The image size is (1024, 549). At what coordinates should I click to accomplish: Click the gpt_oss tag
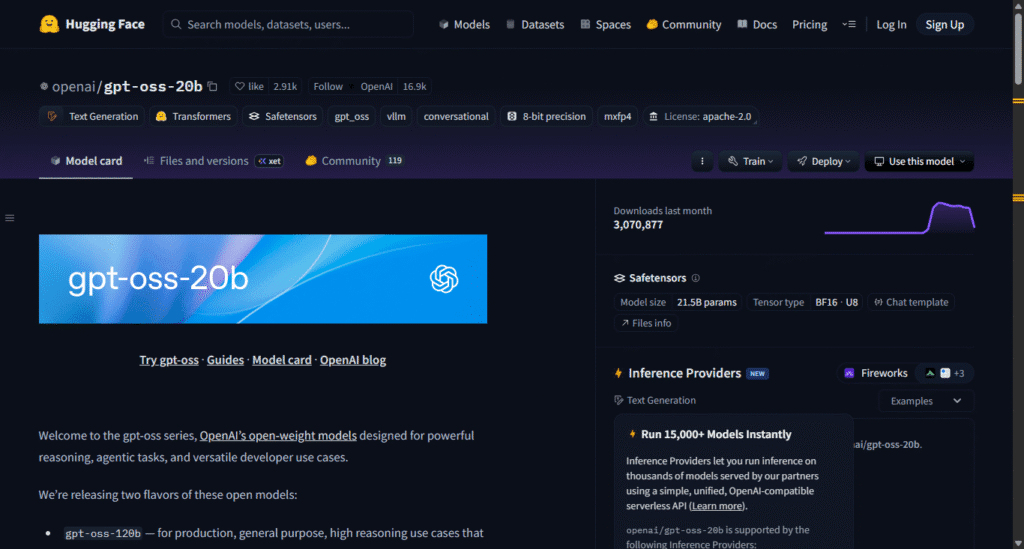(x=351, y=116)
